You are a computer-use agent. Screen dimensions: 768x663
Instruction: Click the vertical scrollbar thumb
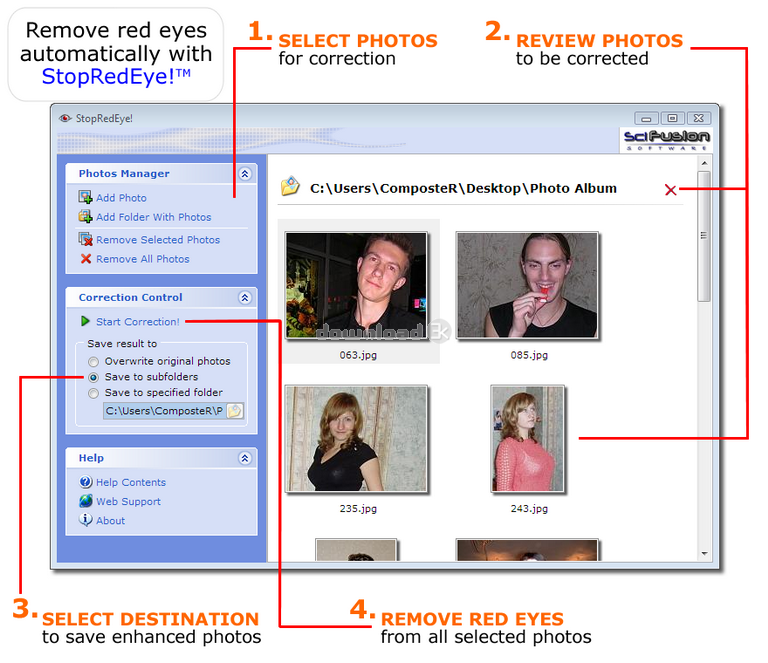[704, 237]
